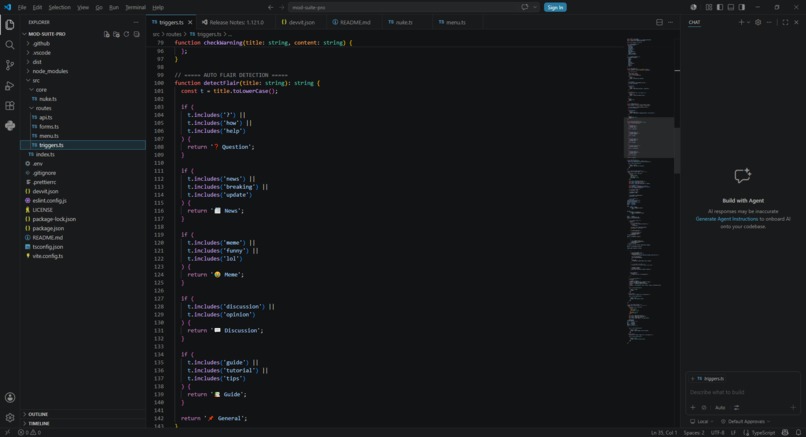Open the Local session target dropdown

click(x=702, y=421)
